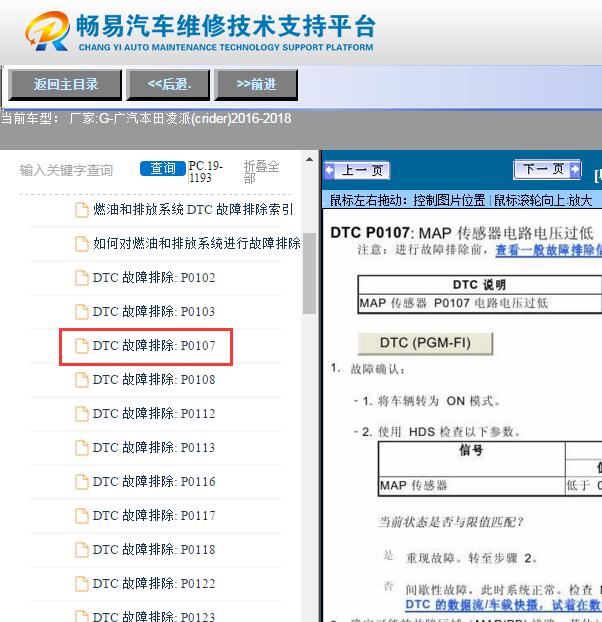The height and width of the screenshot is (622, 602).
Task: Click document icon beside P0122
Action: point(82,584)
